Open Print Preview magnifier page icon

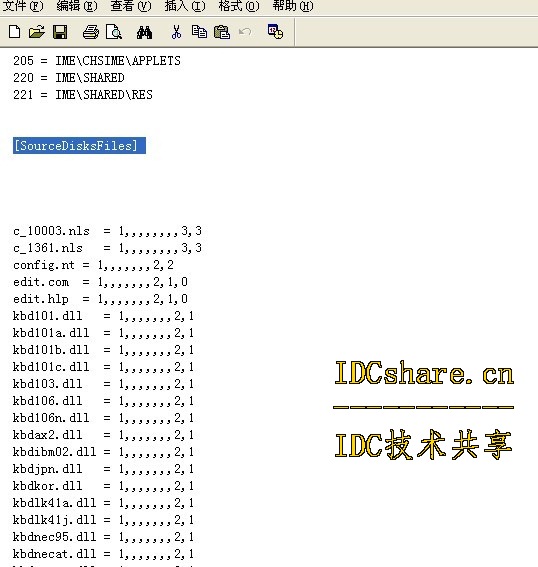(x=114, y=32)
